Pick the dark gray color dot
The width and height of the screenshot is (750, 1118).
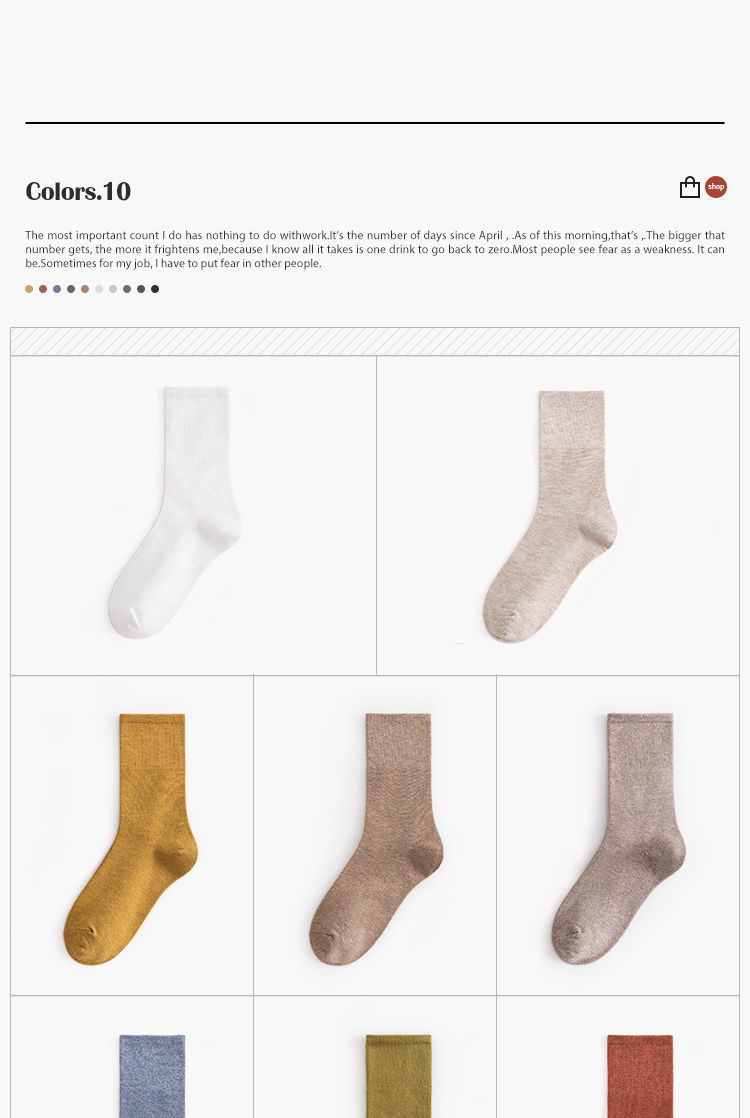coord(141,289)
